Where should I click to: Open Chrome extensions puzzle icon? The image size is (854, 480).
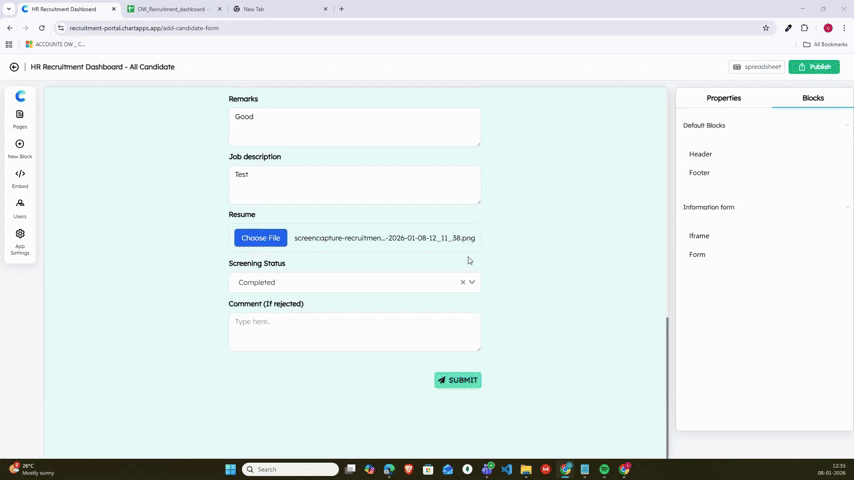click(x=804, y=28)
